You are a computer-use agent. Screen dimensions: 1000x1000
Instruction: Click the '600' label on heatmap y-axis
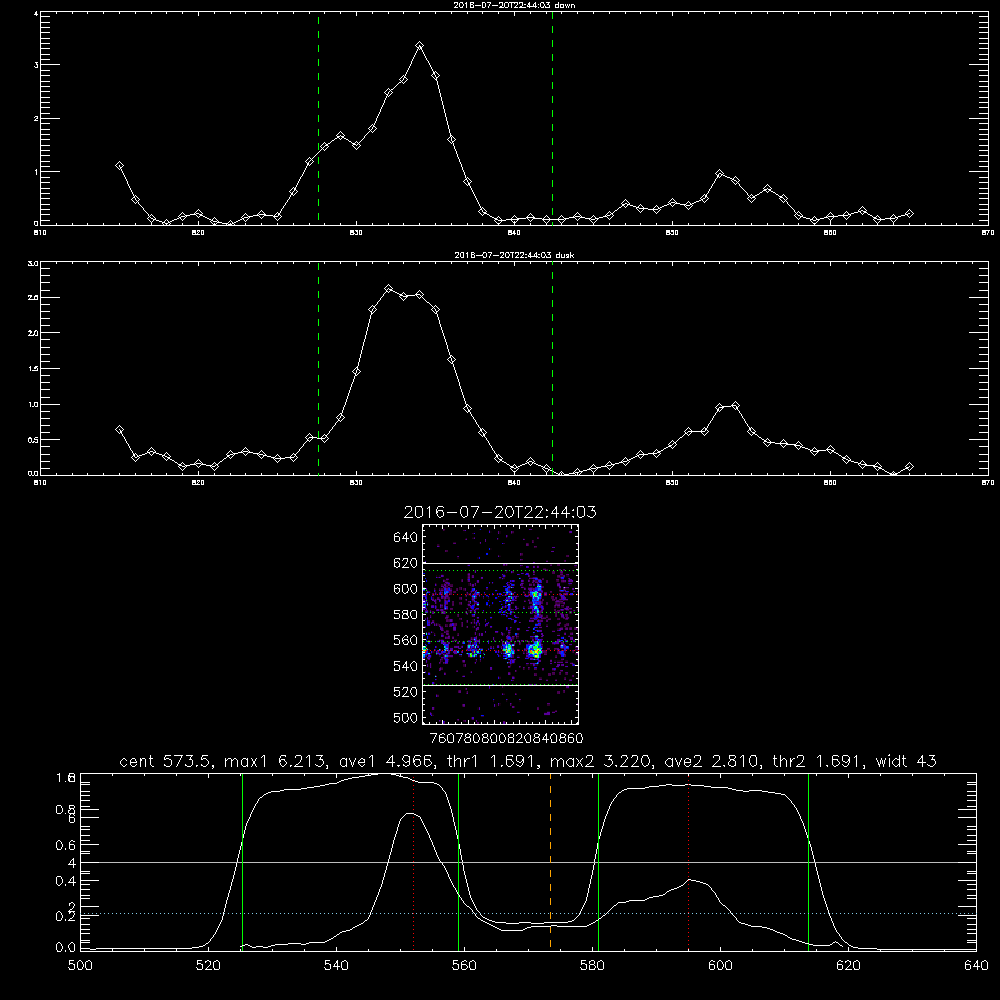click(x=406, y=589)
